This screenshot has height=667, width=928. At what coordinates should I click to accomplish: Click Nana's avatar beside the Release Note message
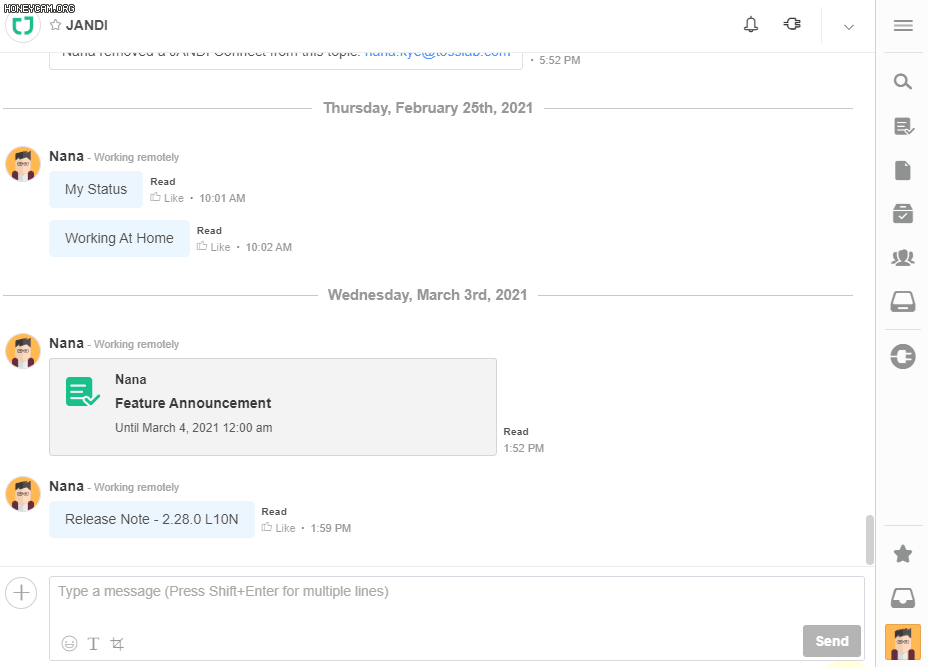click(23, 494)
